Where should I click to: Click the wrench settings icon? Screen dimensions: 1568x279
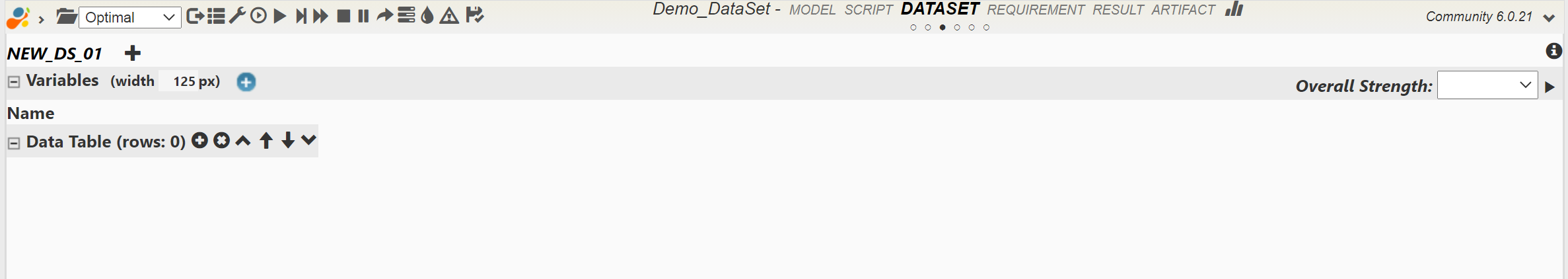[x=237, y=16]
